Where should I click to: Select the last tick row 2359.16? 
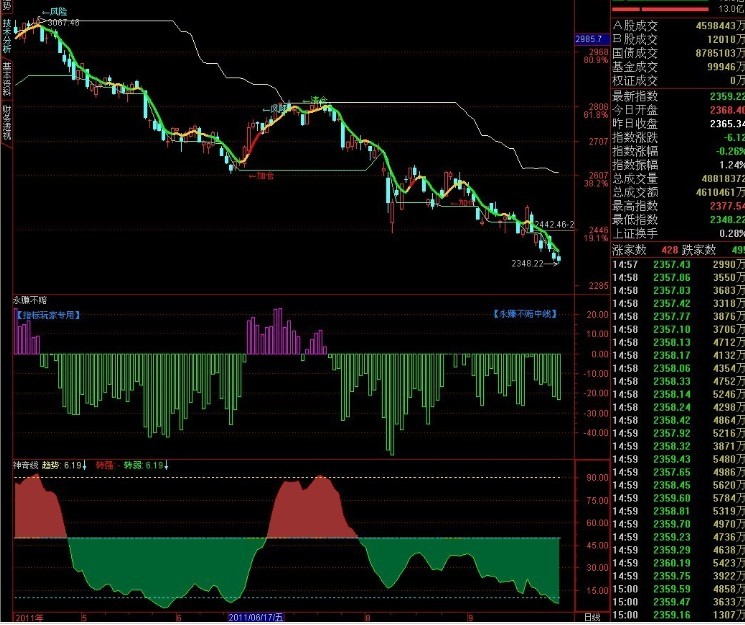click(678, 615)
